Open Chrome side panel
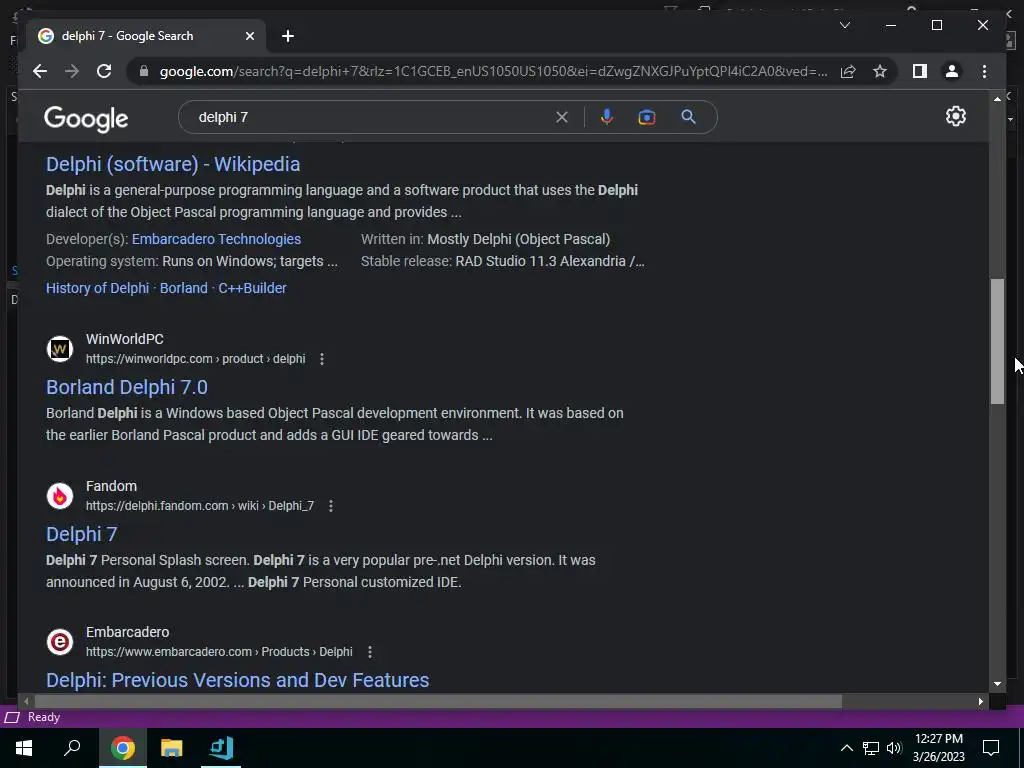Screen dimensions: 1024x768 click(920, 71)
